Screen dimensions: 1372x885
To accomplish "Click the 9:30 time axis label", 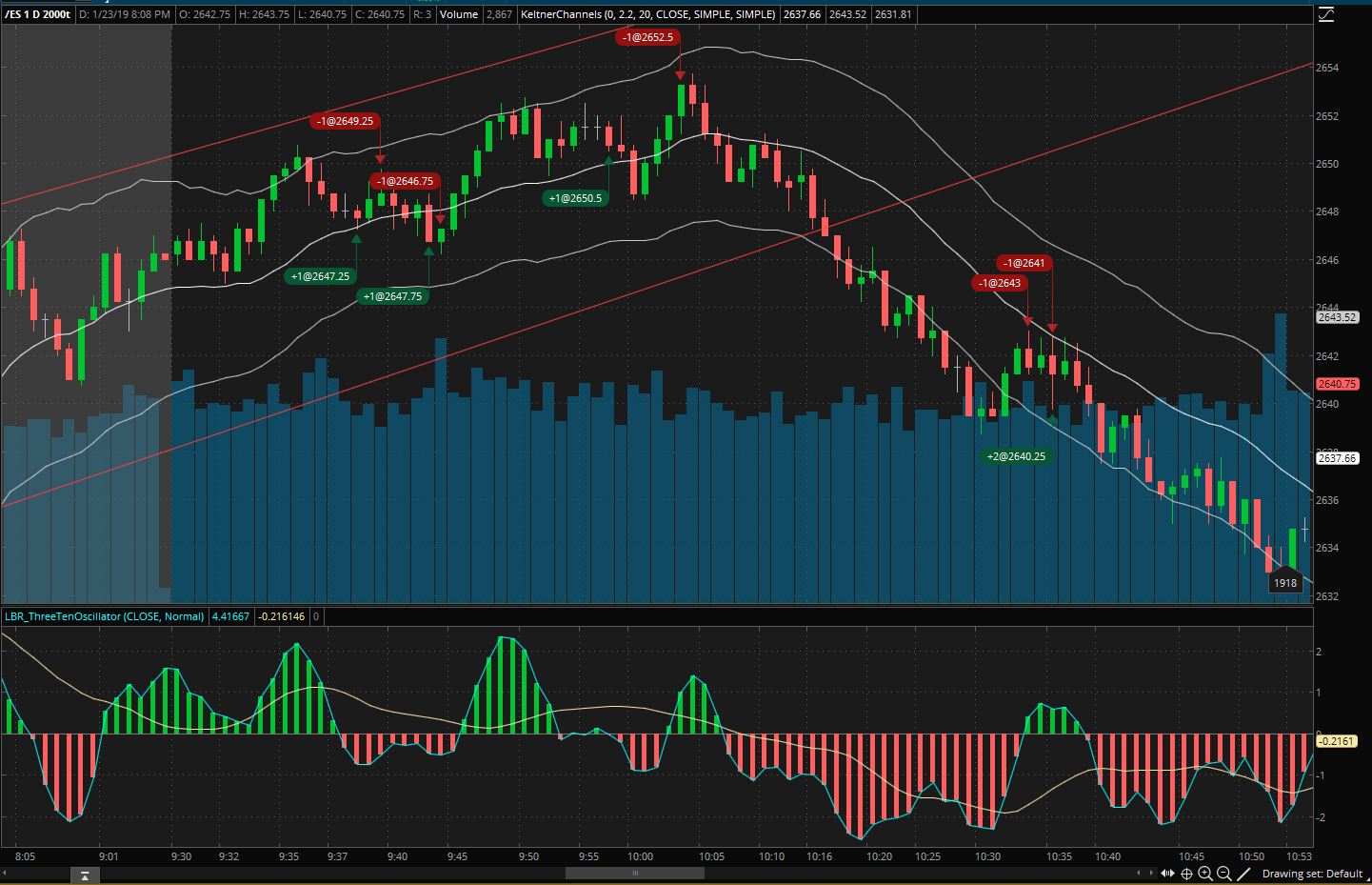I will pos(180,856).
